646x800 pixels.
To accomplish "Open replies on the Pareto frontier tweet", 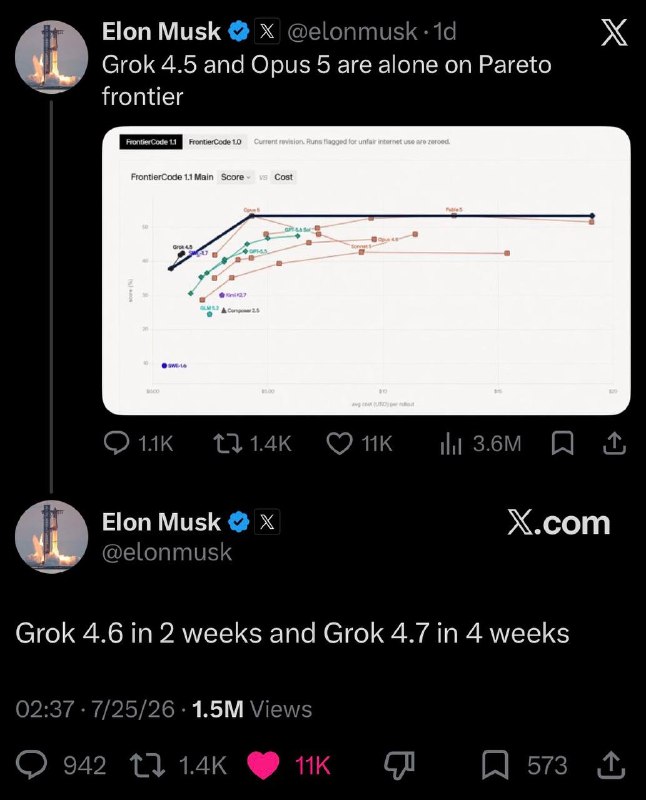I will click(138, 443).
